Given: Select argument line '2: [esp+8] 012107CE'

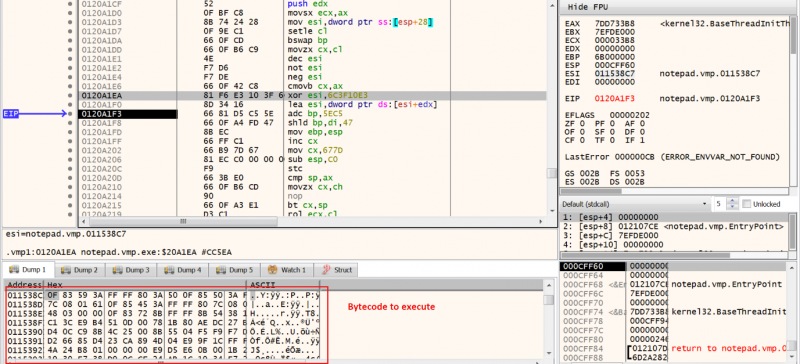Looking at the screenshot, I should 673,226.
